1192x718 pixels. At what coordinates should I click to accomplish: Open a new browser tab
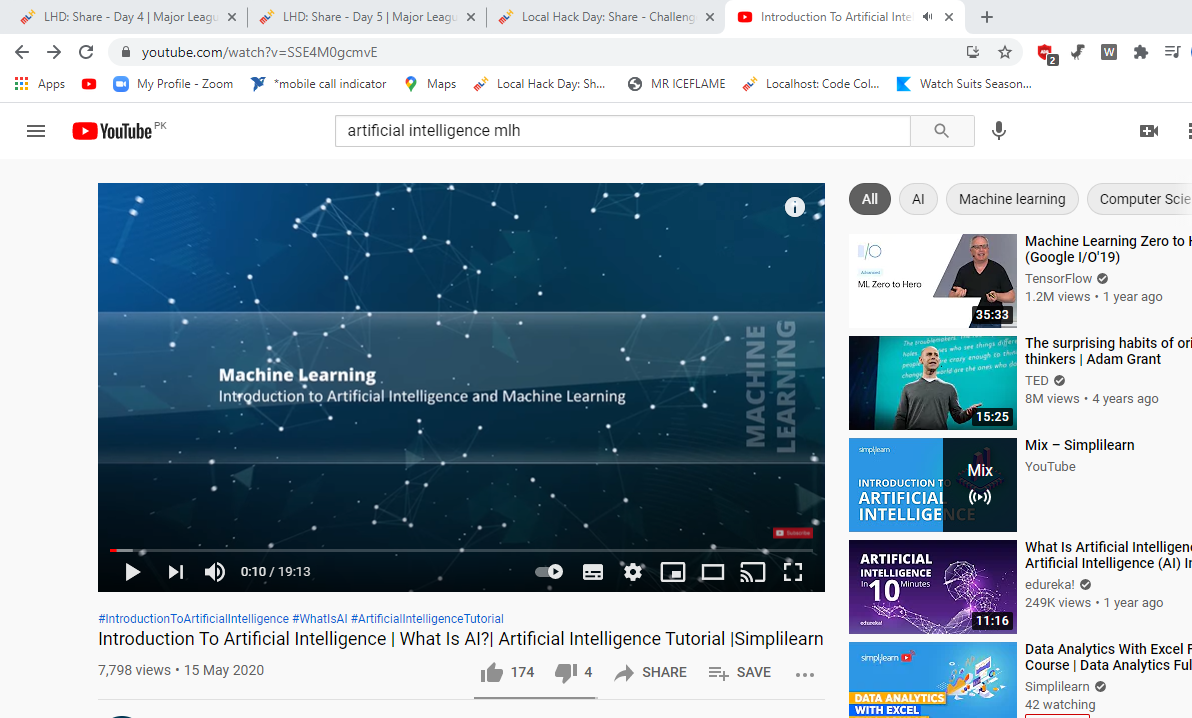click(987, 17)
